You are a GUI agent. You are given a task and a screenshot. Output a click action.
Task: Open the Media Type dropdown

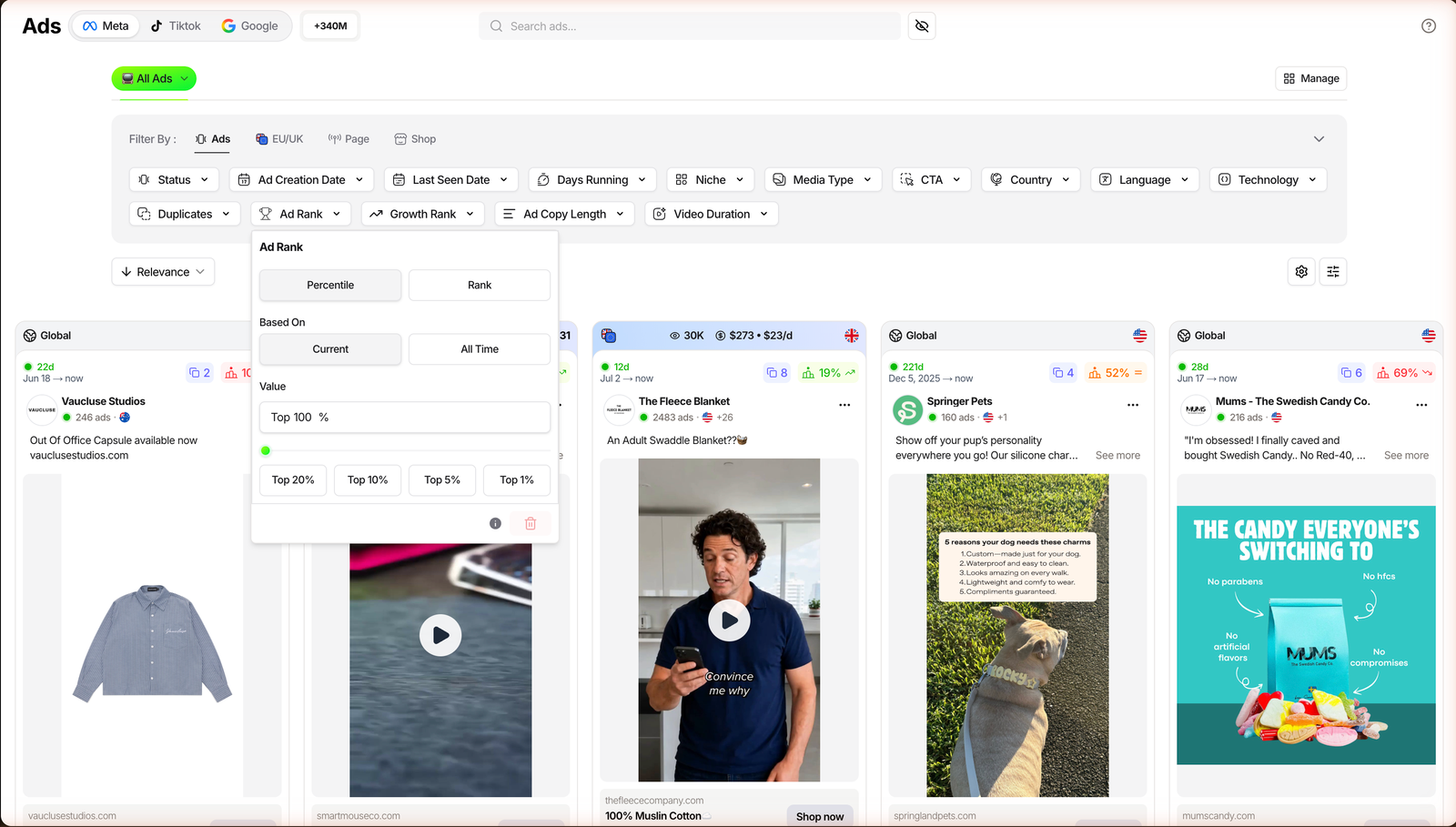point(823,179)
